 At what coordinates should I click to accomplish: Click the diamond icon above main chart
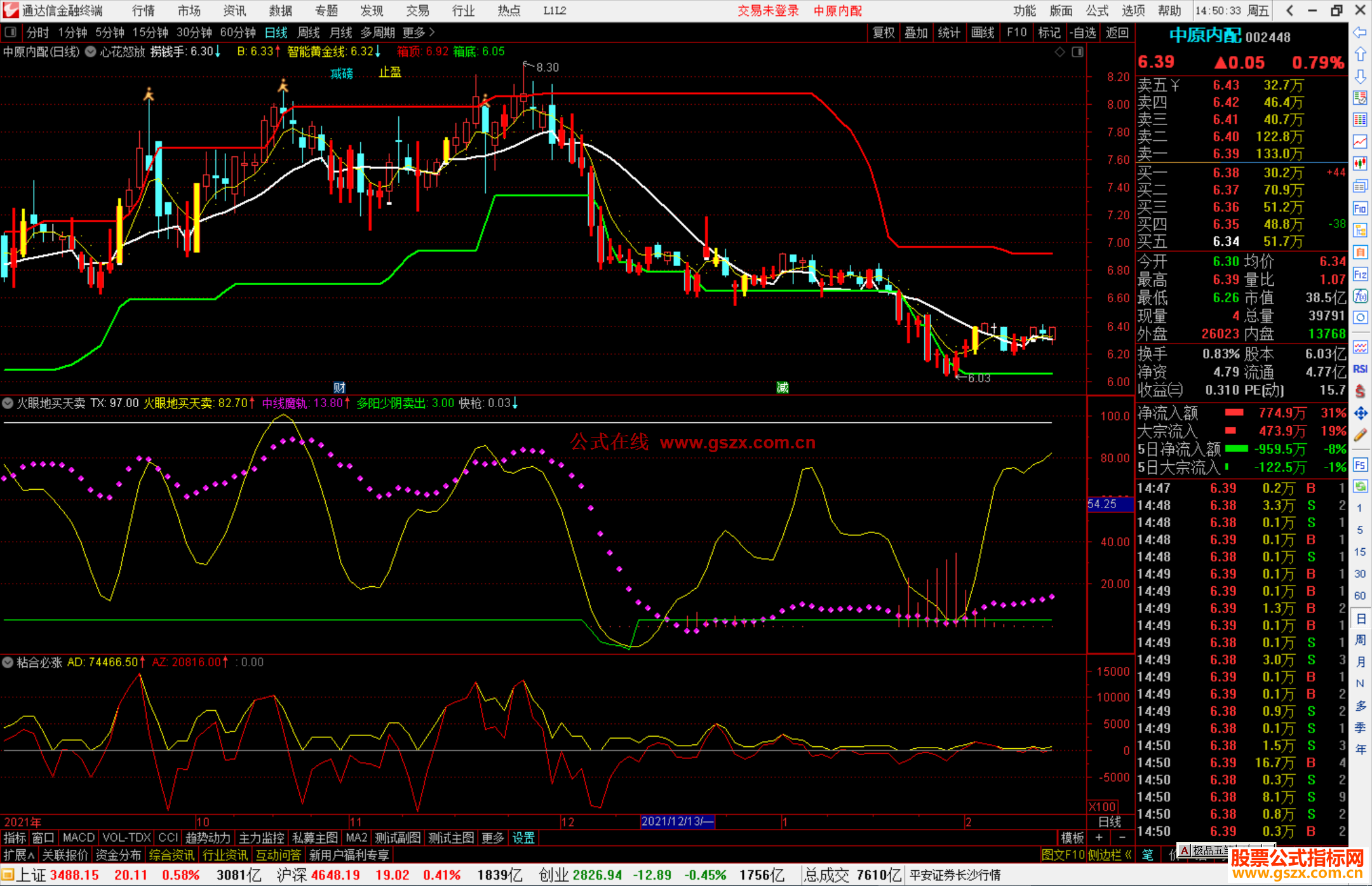1059,52
